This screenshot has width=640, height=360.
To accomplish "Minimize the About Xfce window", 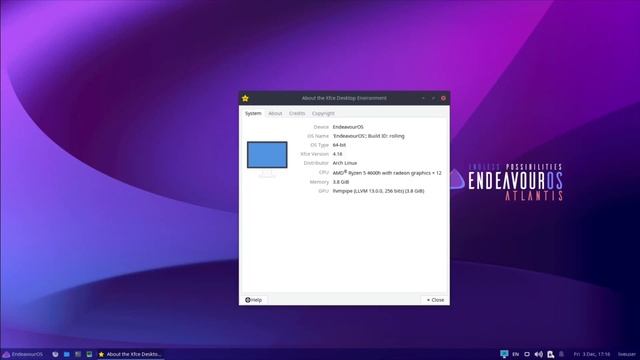I will [423, 98].
